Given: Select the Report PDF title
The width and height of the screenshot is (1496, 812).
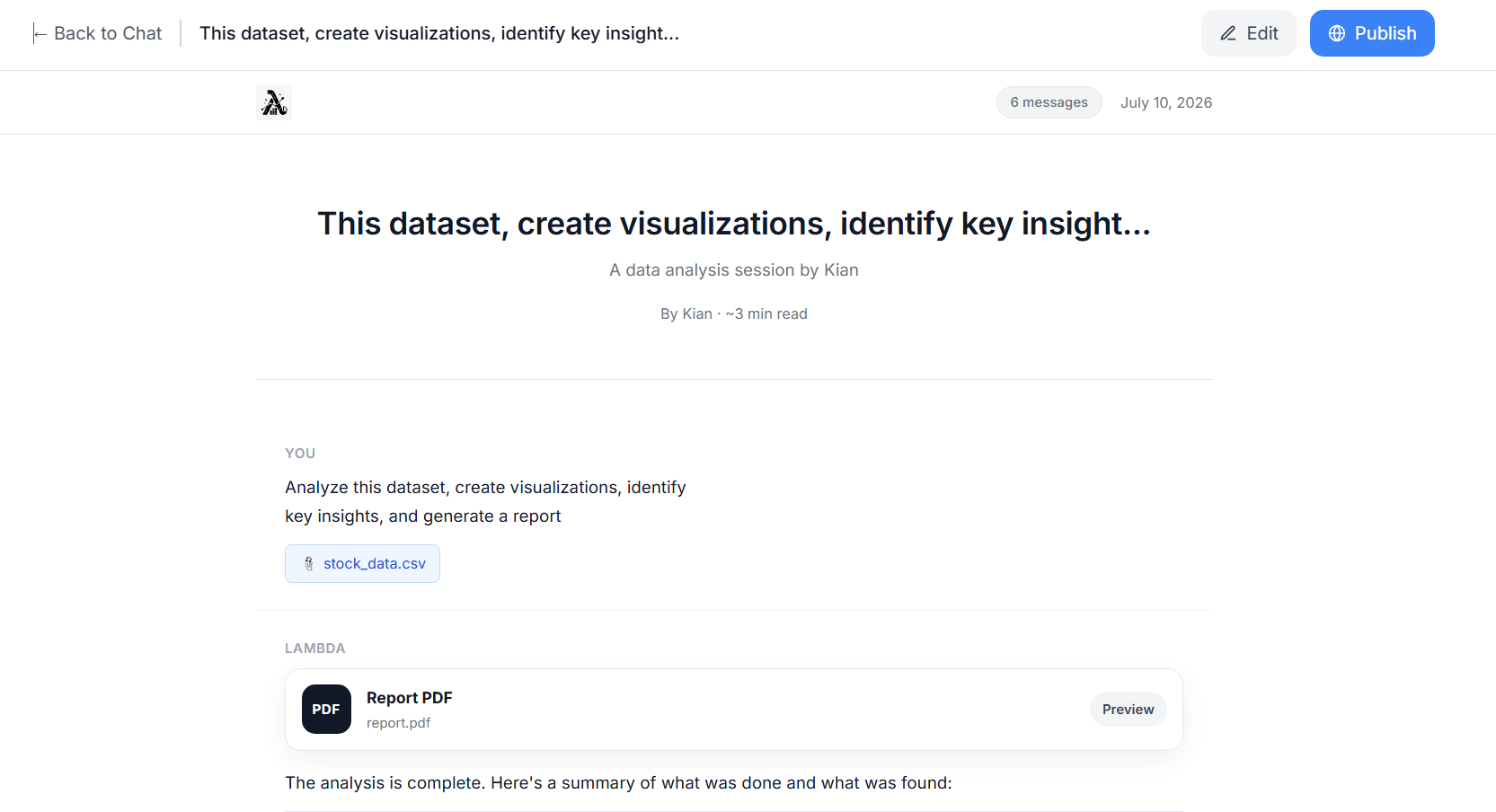Looking at the screenshot, I should tap(410, 698).
